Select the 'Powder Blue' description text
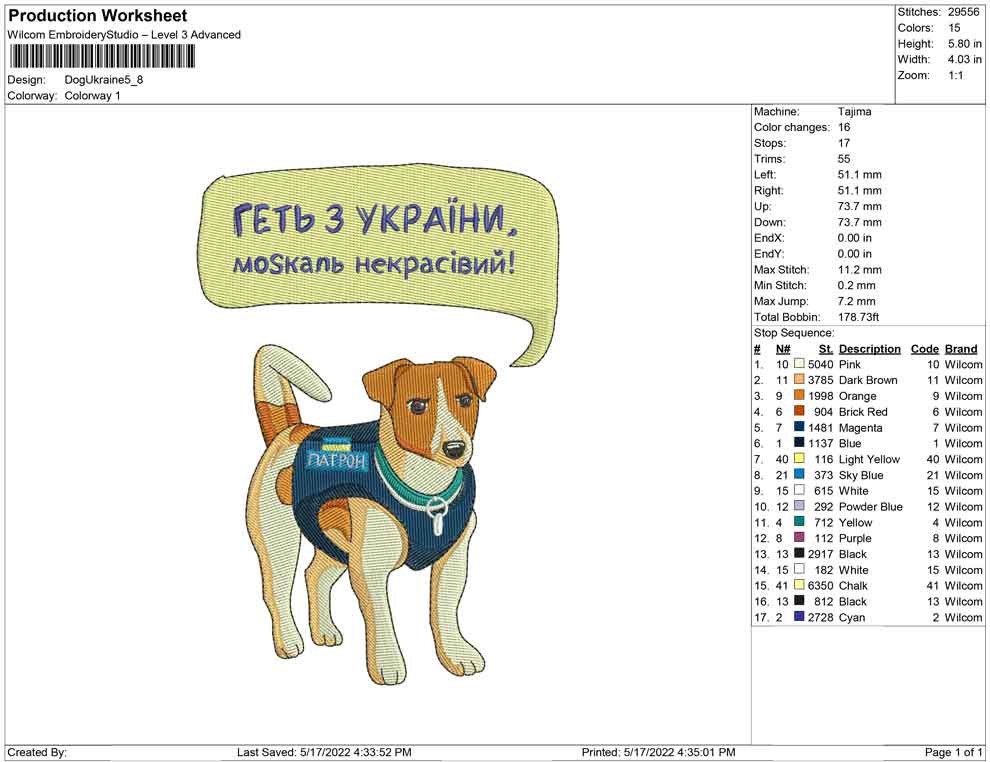This screenshot has width=990, height=762. (871, 506)
